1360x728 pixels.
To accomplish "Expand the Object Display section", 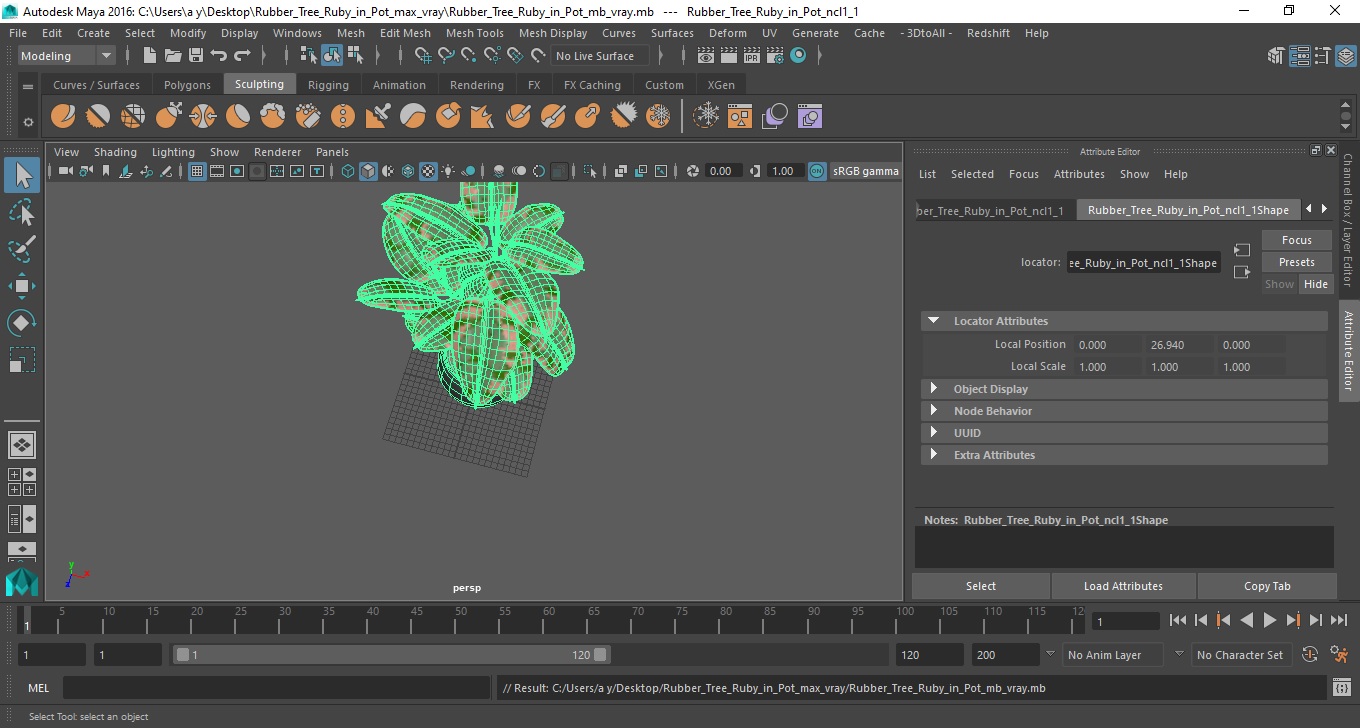I will point(933,388).
